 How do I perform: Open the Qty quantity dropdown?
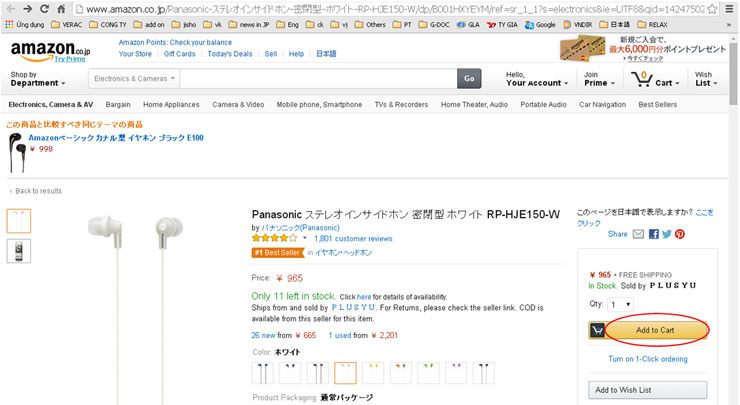click(621, 304)
